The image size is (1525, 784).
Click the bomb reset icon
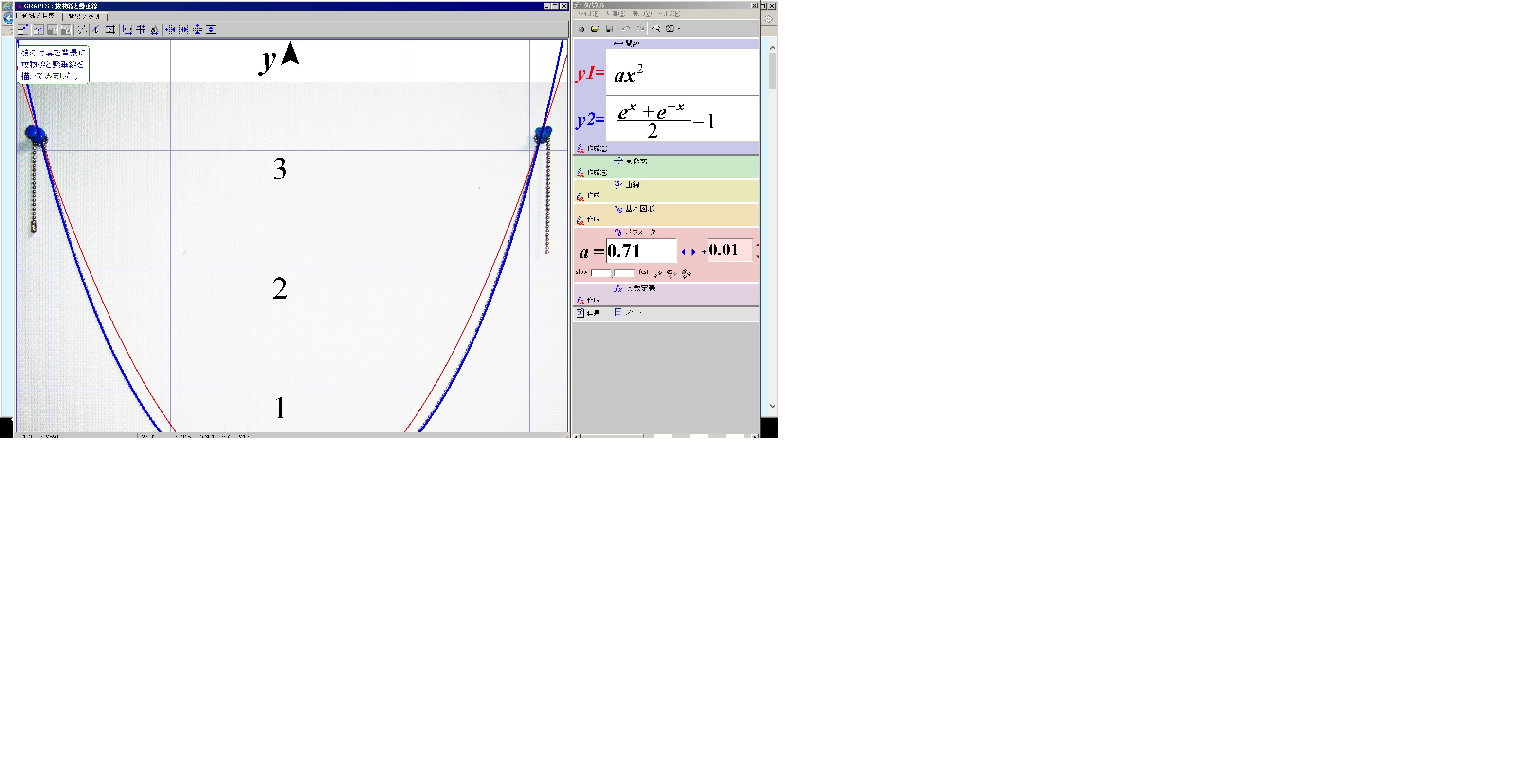point(581,28)
